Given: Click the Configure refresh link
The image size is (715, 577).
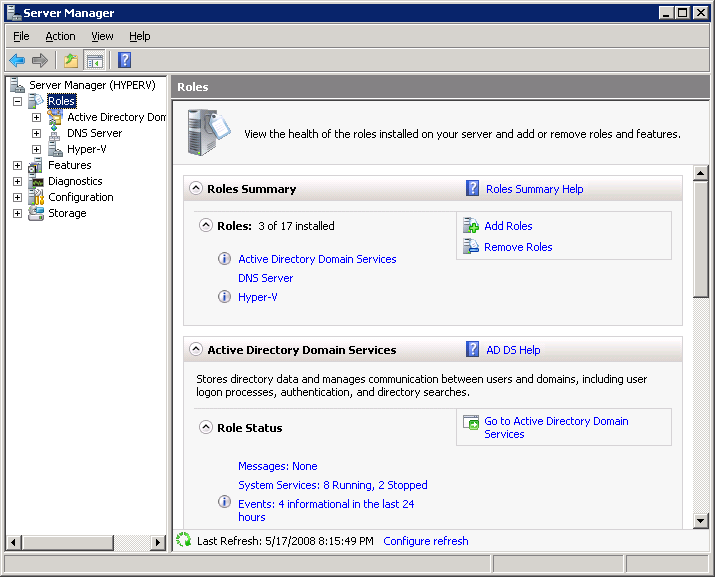Looking at the screenshot, I should (x=425, y=541).
